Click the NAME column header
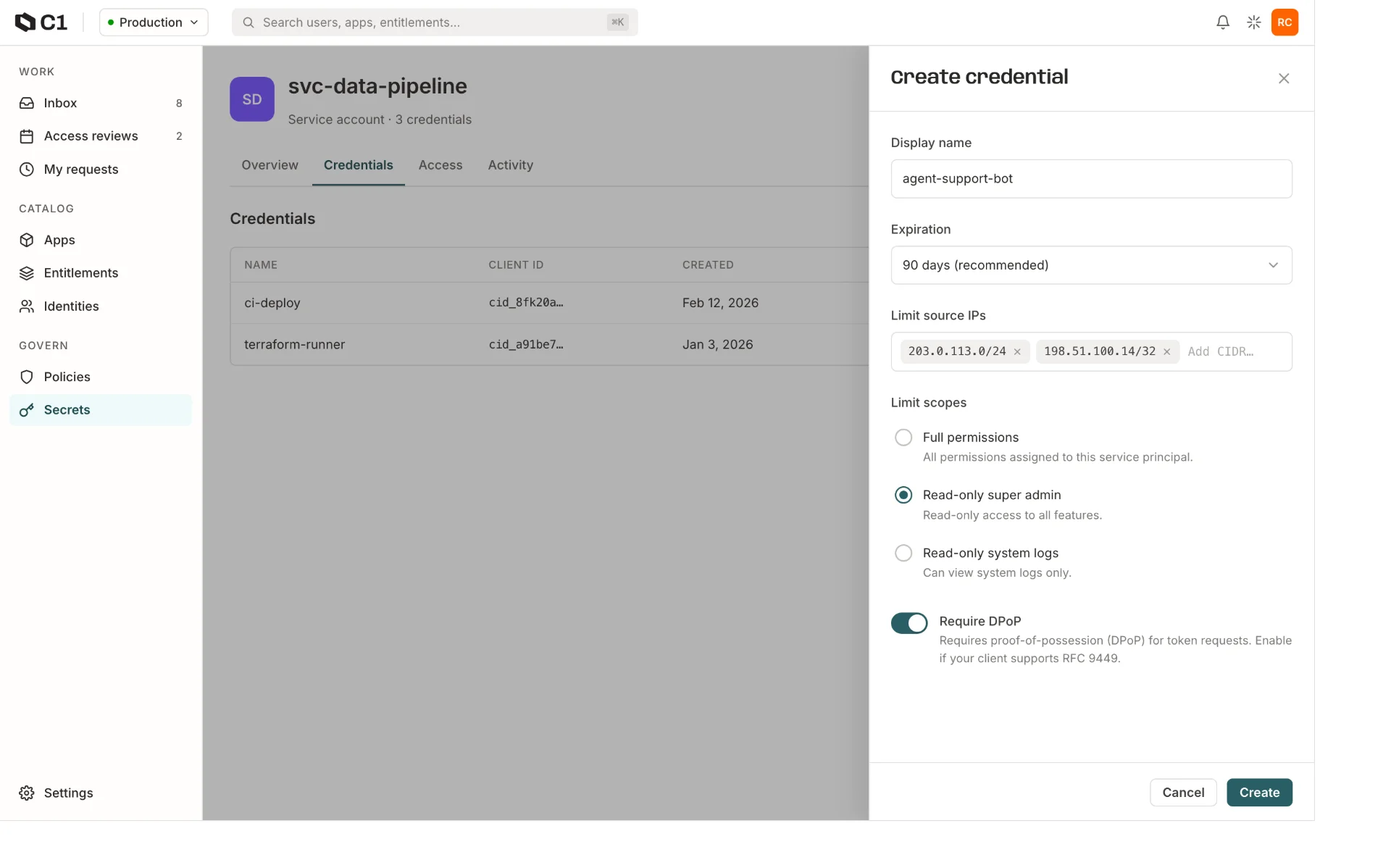The image size is (1391, 868). coord(261,265)
